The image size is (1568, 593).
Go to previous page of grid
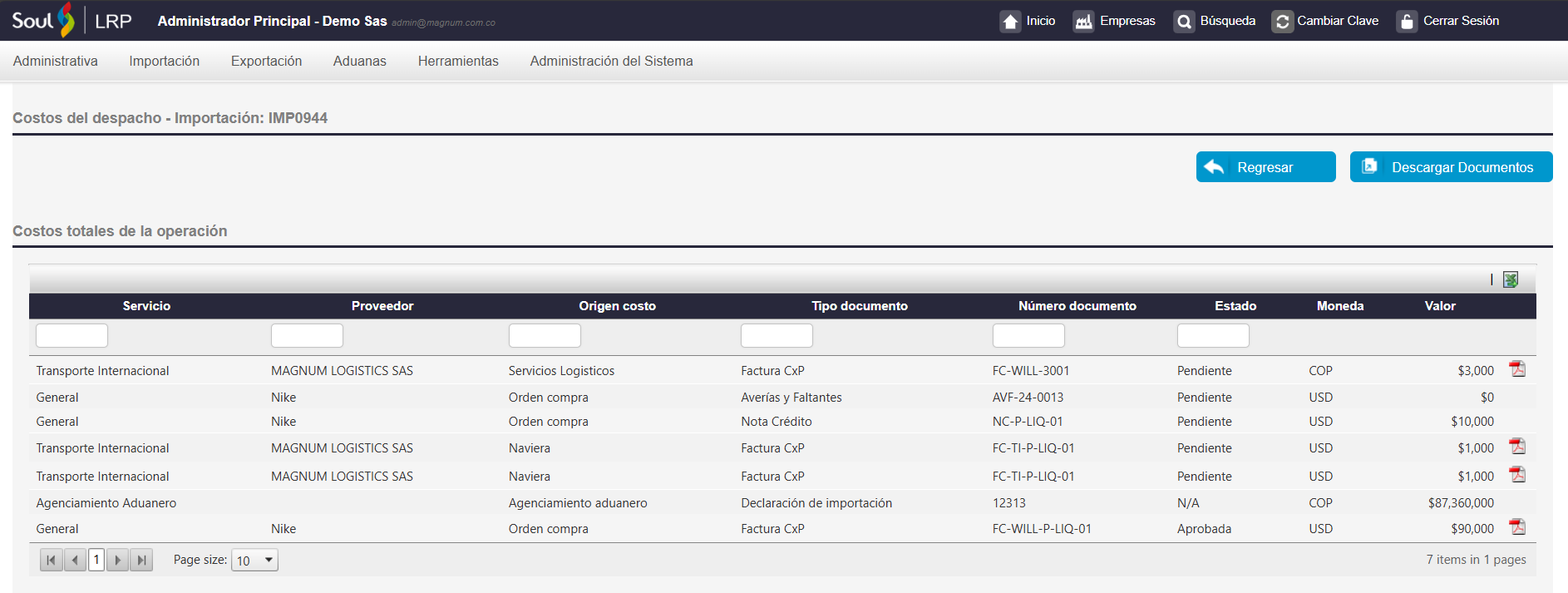coord(75,560)
